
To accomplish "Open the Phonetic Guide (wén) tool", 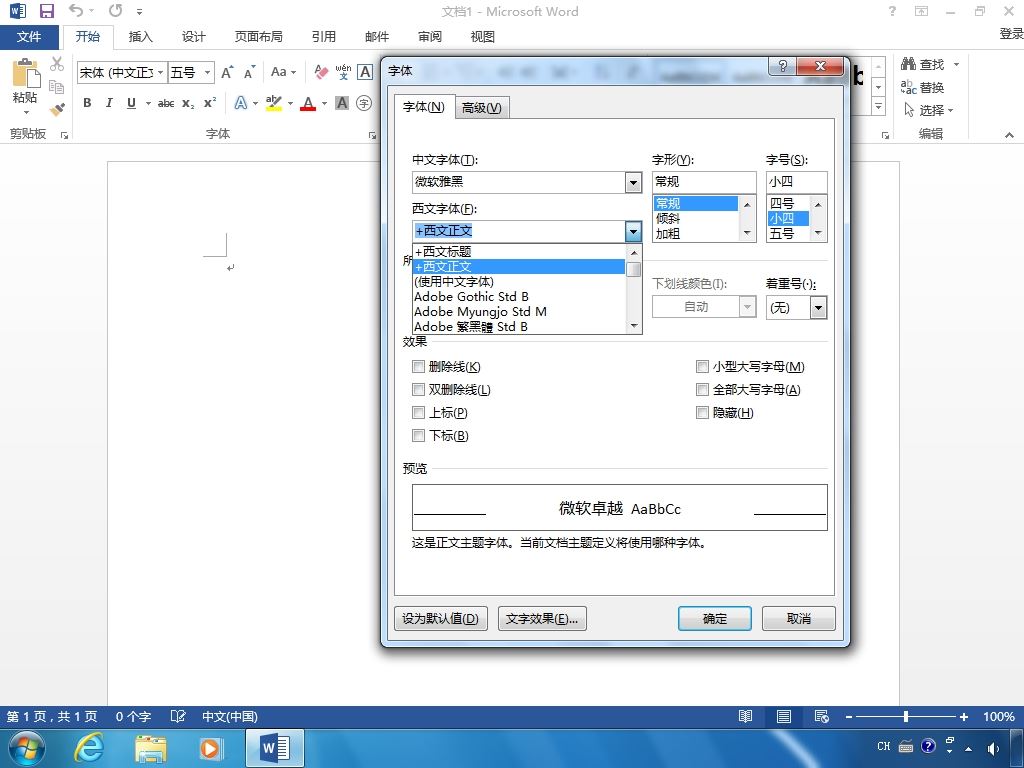I will tap(344, 72).
